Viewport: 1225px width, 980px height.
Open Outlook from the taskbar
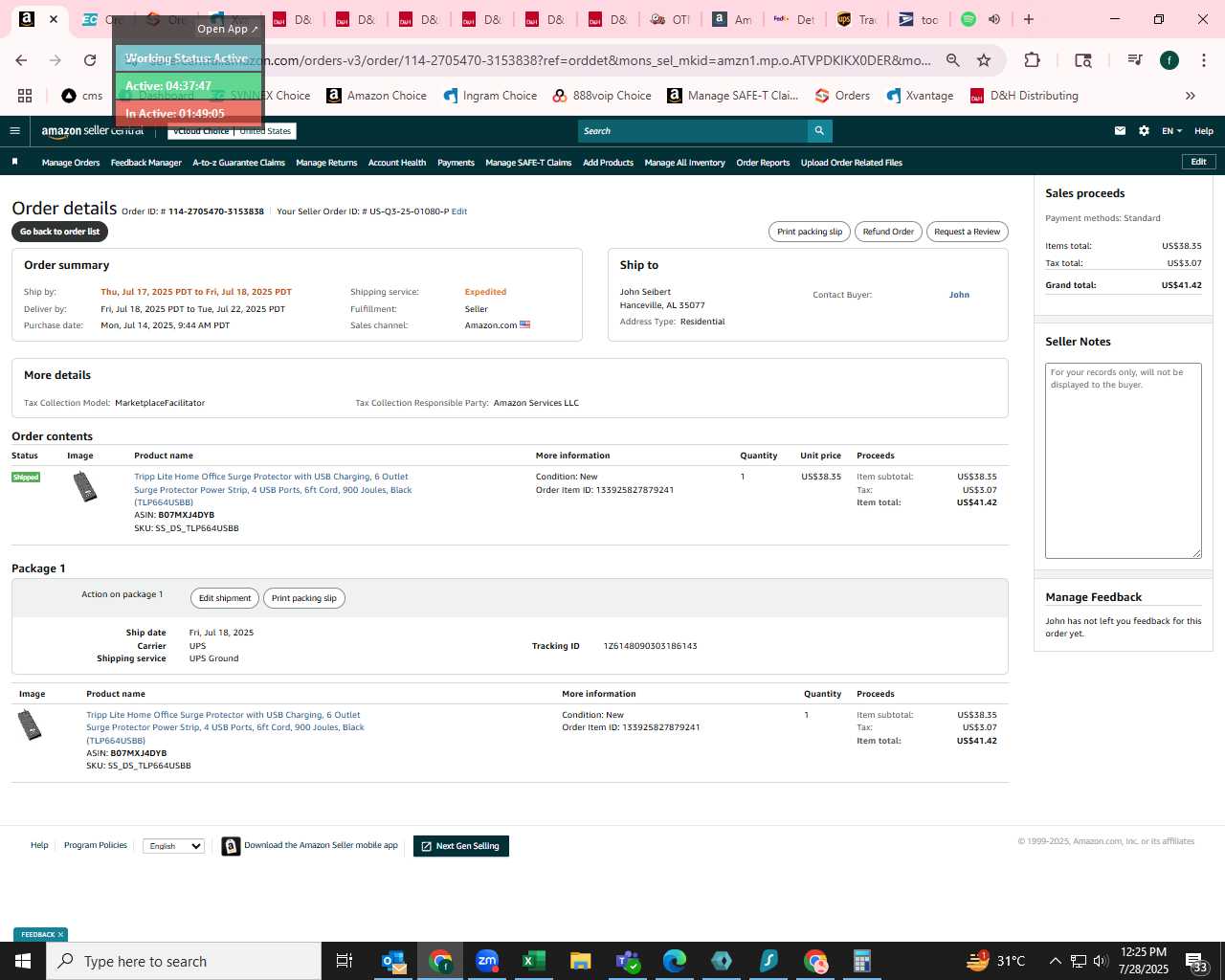[x=393, y=961]
